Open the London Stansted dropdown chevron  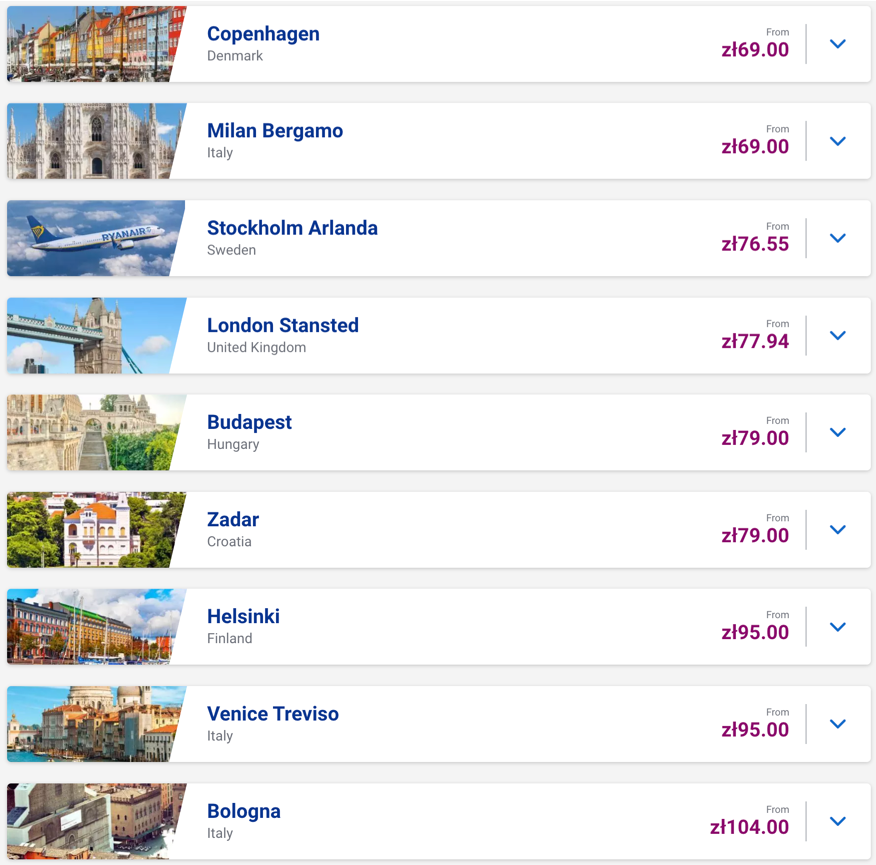click(837, 335)
